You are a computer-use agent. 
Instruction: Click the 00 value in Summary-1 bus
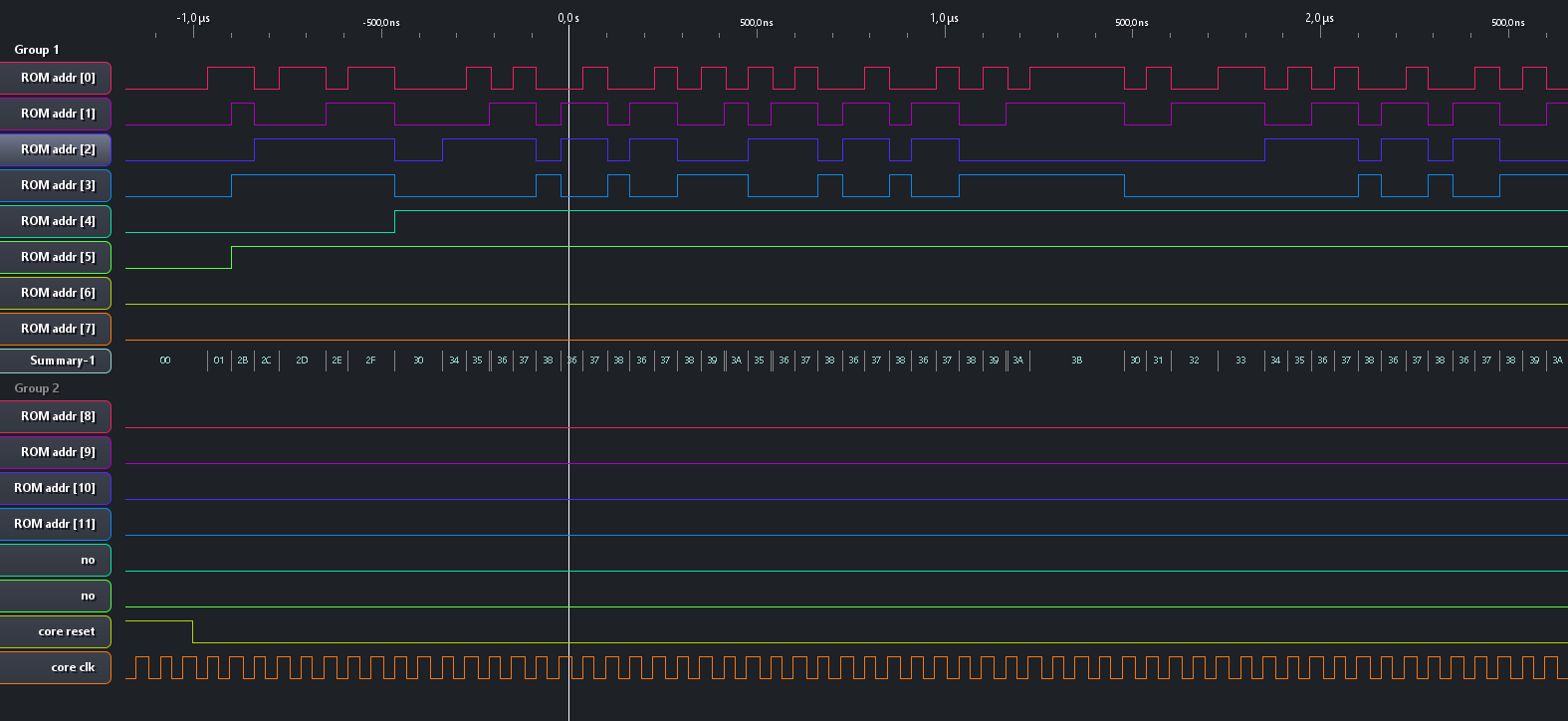click(165, 360)
